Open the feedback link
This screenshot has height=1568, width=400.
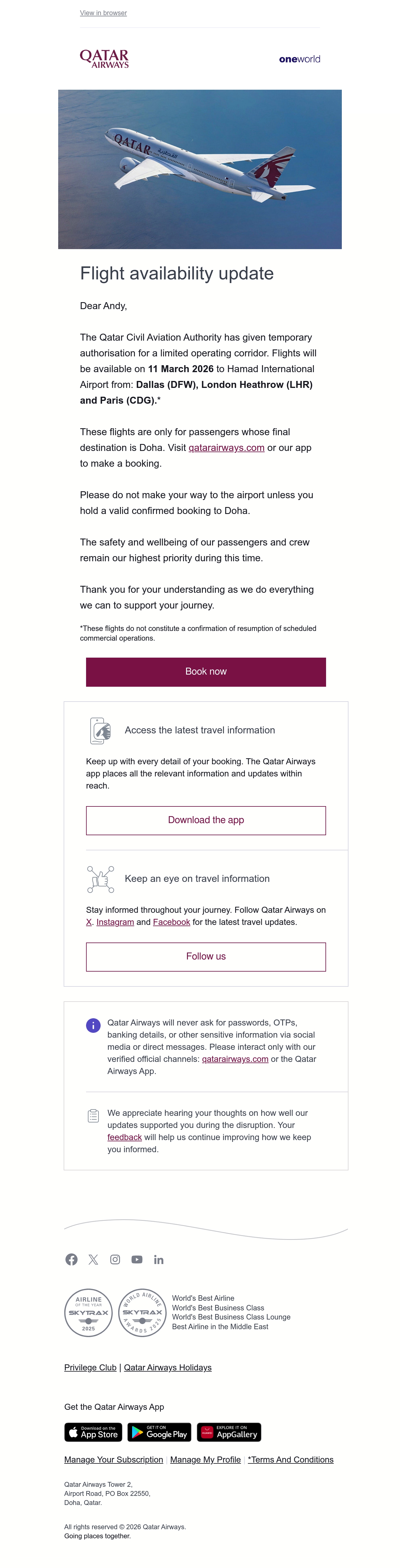tap(125, 1136)
